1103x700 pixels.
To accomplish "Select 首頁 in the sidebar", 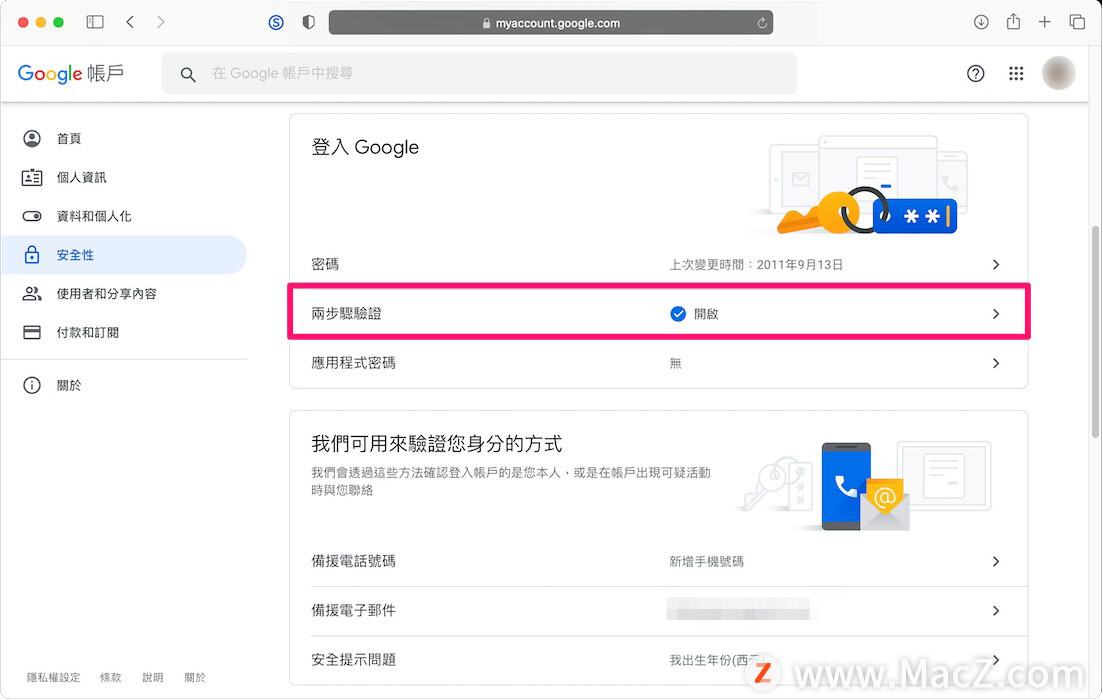I will 124,139.
